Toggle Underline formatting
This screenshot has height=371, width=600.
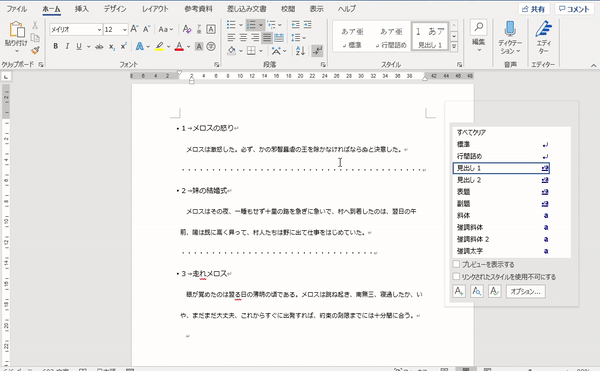(x=79, y=47)
